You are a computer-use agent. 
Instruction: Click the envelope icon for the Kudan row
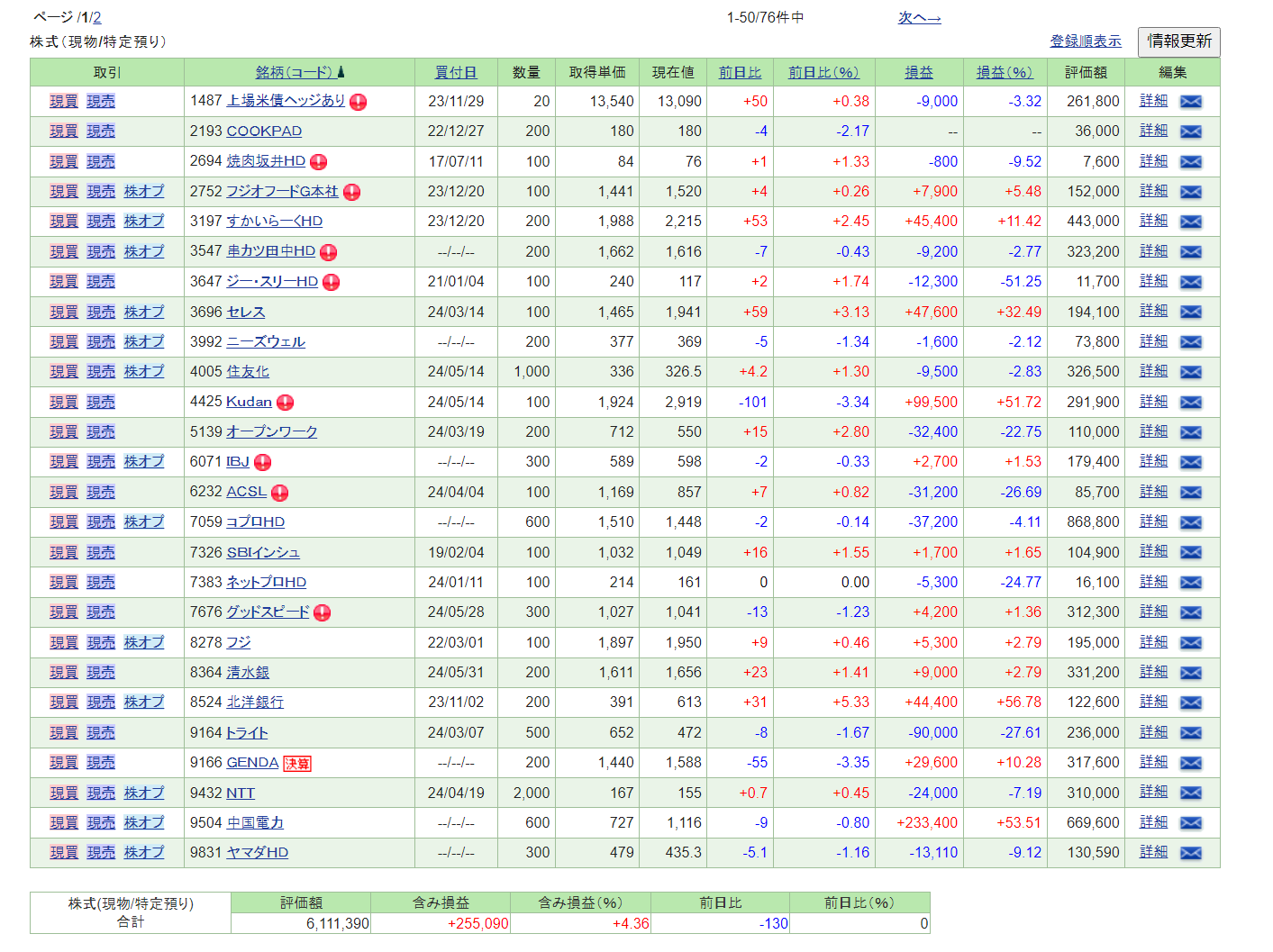point(1190,403)
